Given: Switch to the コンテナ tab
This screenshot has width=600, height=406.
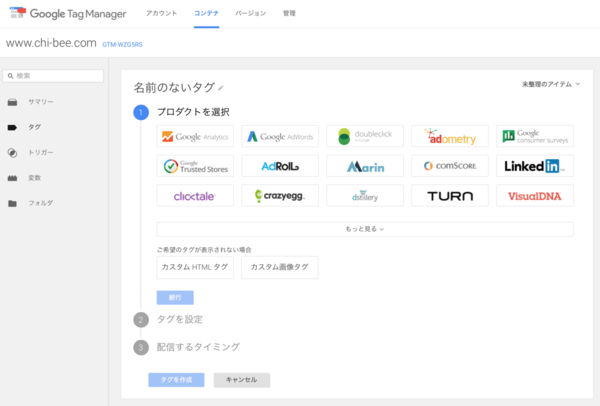Looking at the screenshot, I should click(206, 13).
